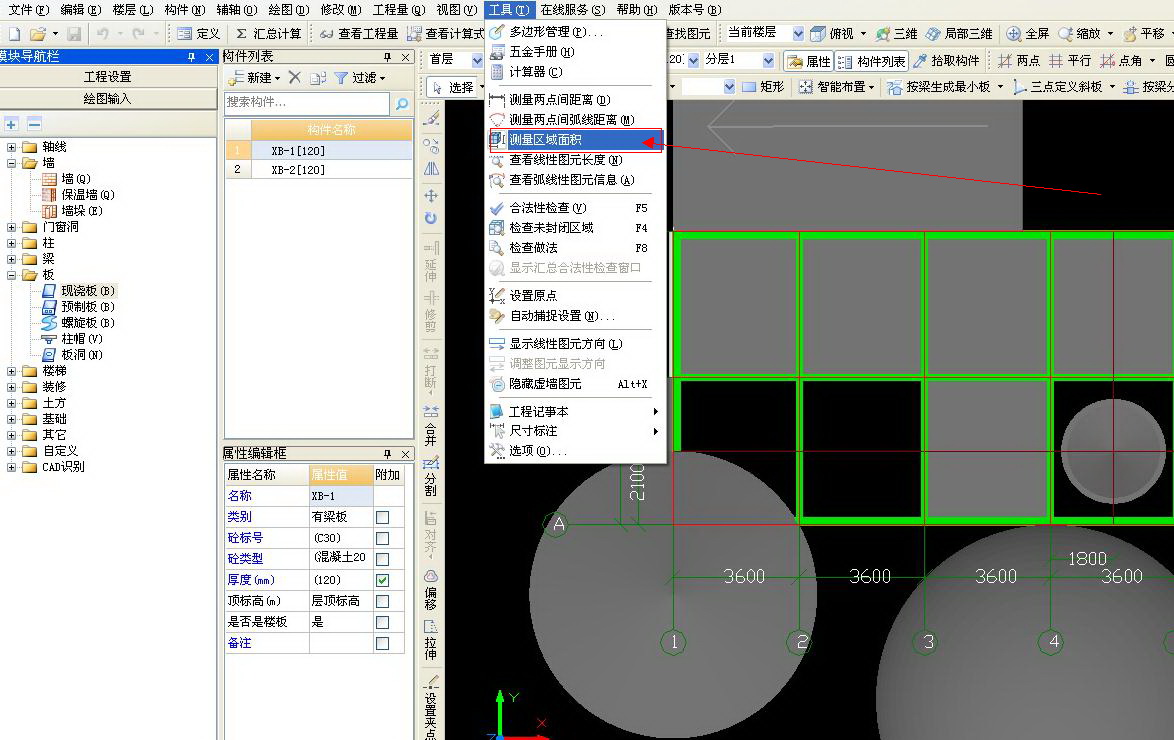Click the delete X icon in component list

(295, 78)
